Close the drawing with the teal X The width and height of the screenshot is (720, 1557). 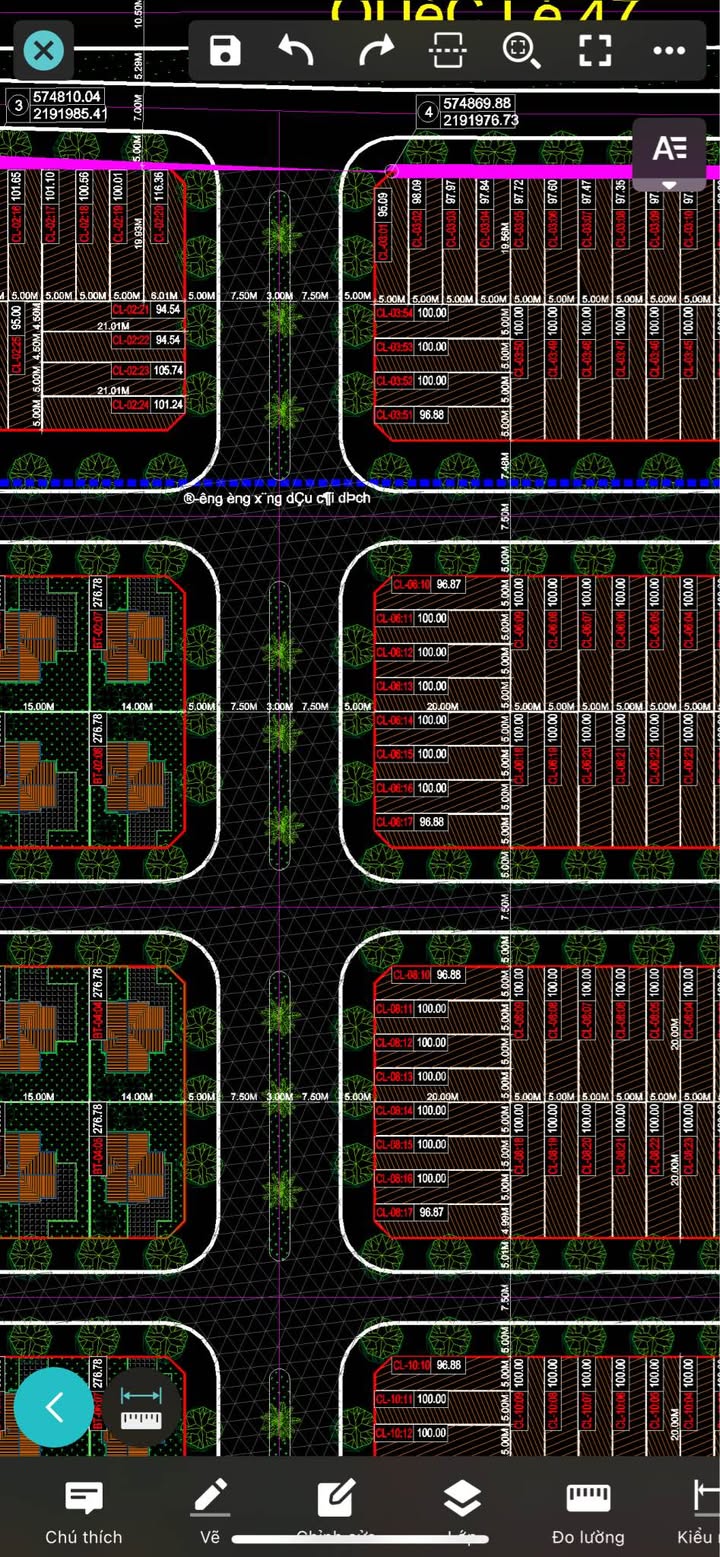click(43, 50)
